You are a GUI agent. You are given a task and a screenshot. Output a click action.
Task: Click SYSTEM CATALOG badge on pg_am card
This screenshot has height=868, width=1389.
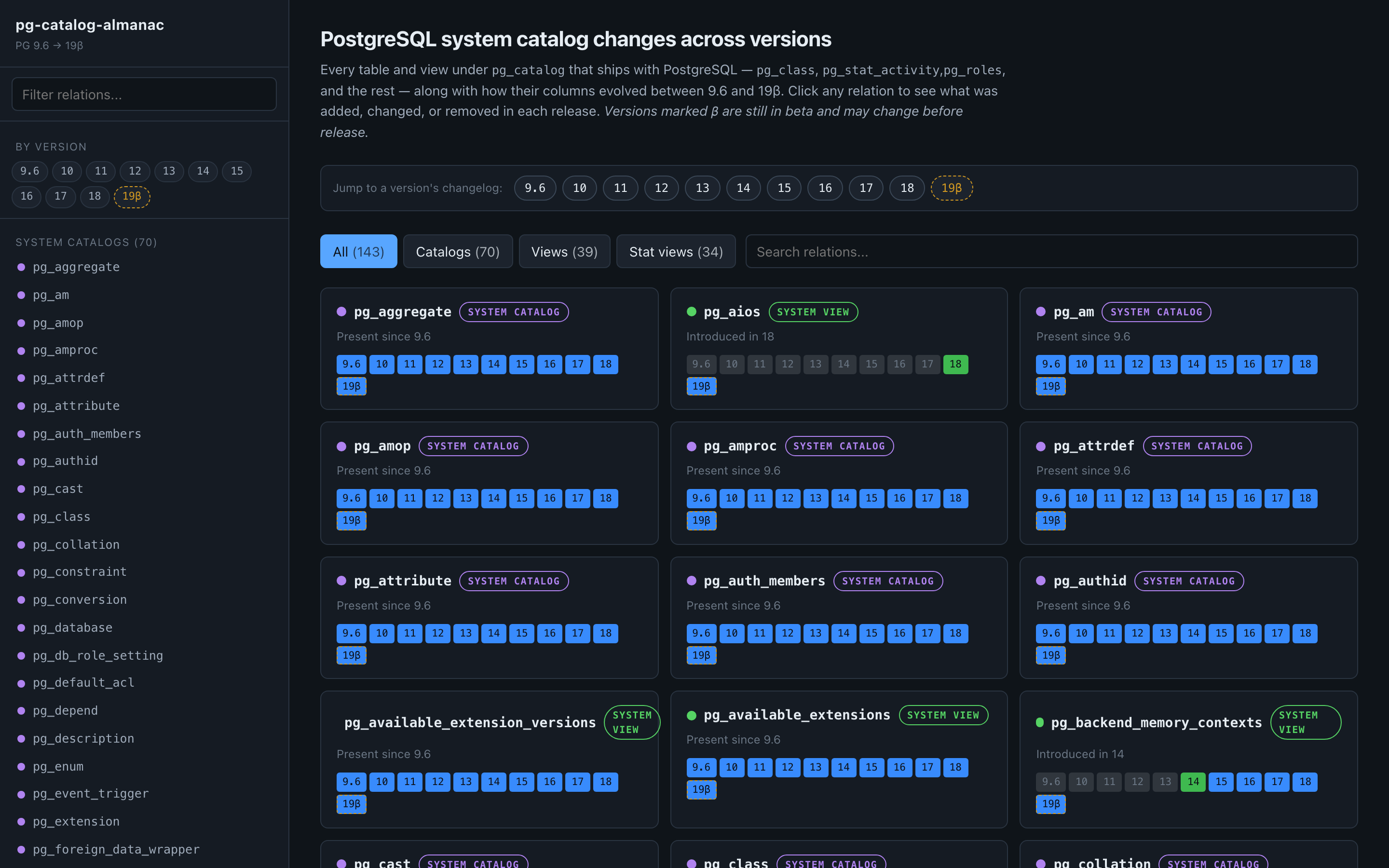pyautogui.click(x=1156, y=312)
